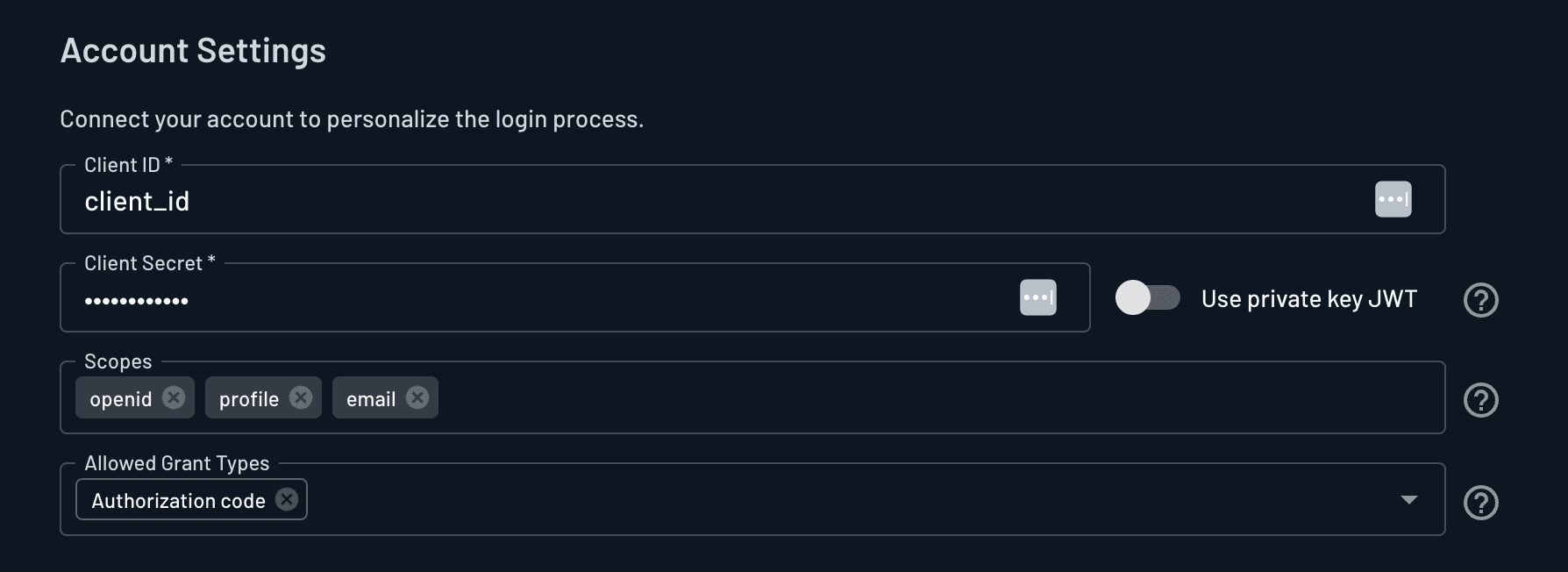The height and width of the screenshot is (572, 1568).
Task: Remove the profile scope chip
Action: 301,397
